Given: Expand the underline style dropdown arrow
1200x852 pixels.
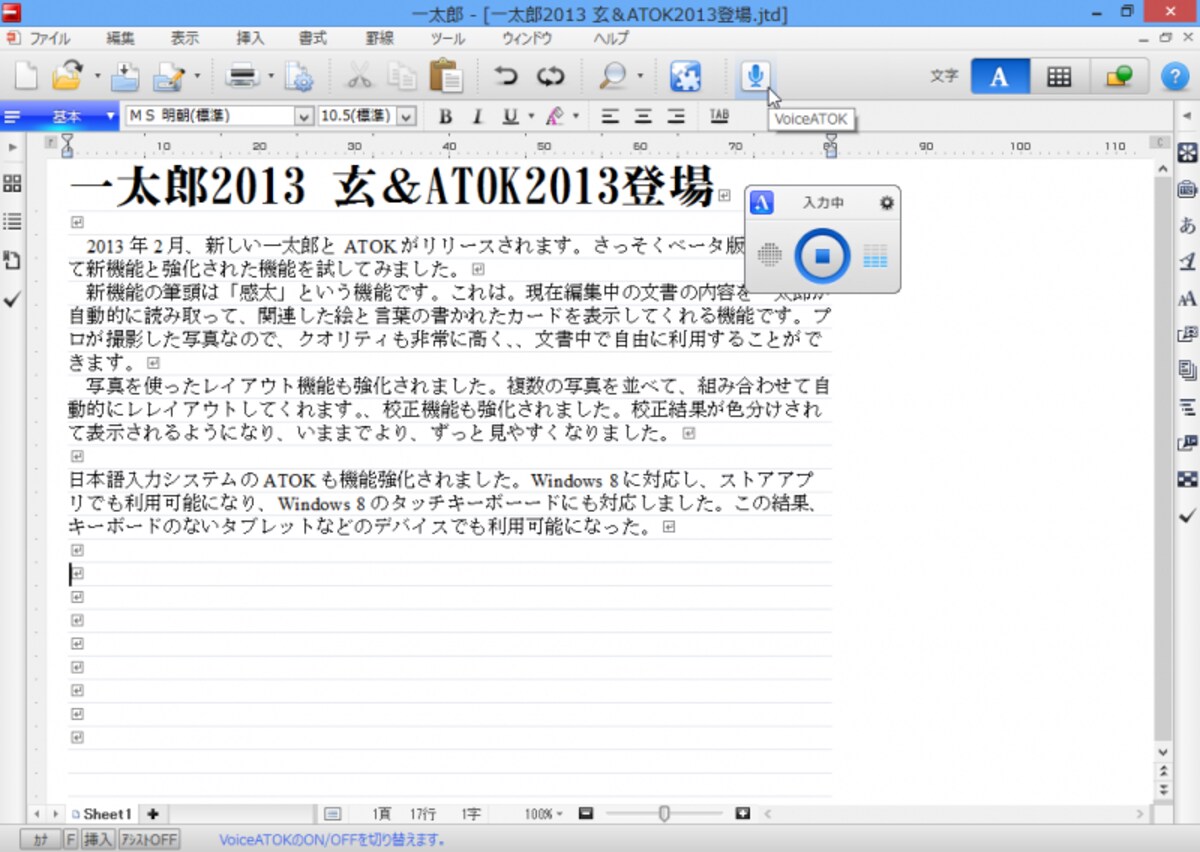Looking at the screenshot, I should tap(530, 116).
